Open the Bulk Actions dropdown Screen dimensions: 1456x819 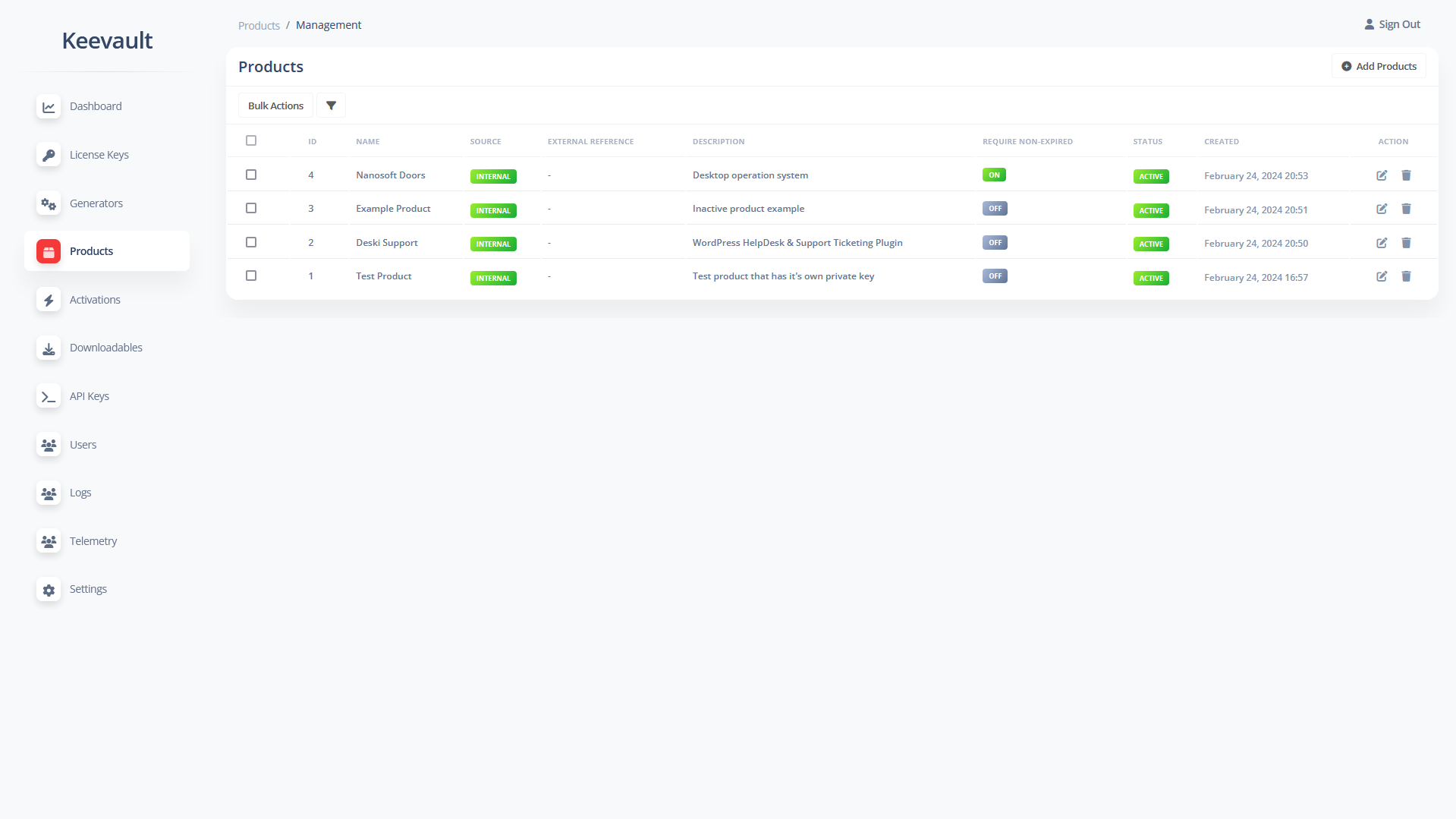tap(275, 106)
